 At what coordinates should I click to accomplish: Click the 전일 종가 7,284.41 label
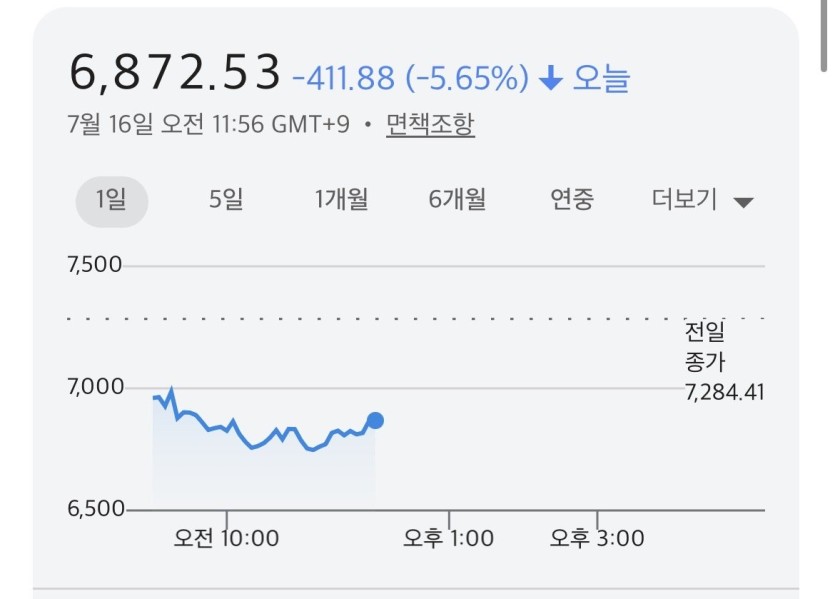[x=724, y=362]
